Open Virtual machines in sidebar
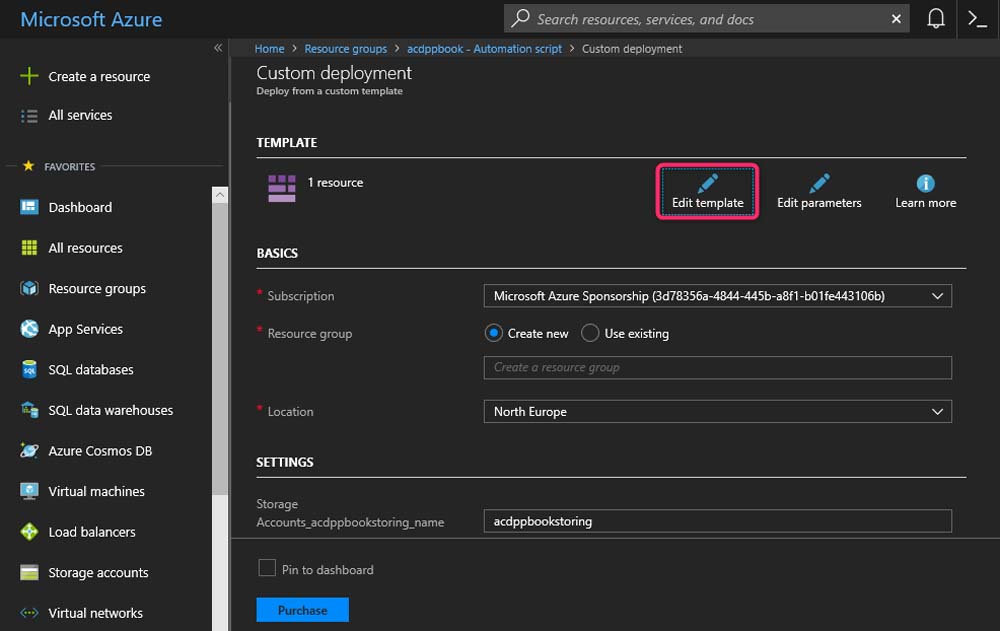 96,491
